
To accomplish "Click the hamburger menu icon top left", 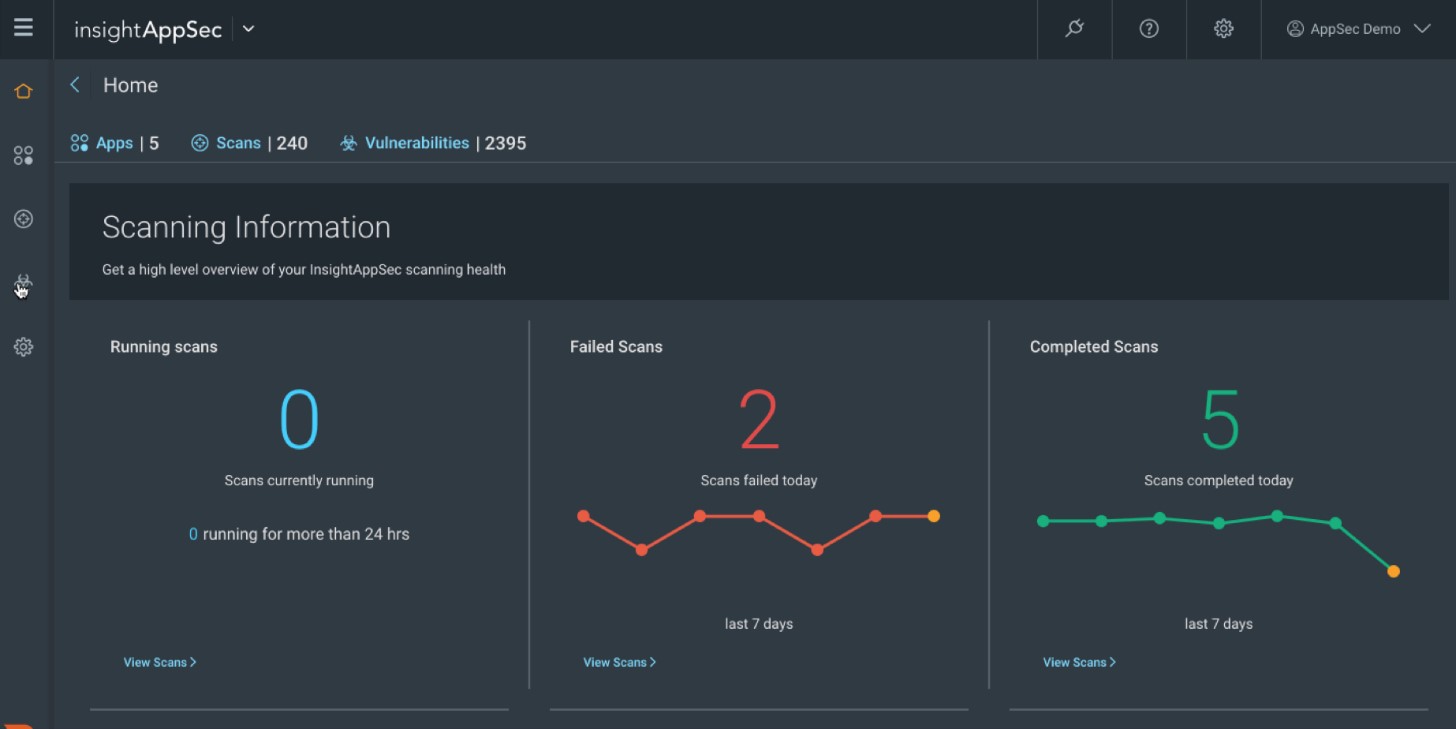I will [23, 28].
